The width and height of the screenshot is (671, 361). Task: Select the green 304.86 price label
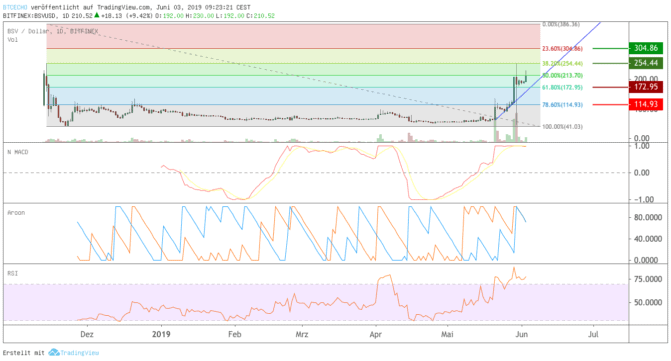click(x=645, y=48)
